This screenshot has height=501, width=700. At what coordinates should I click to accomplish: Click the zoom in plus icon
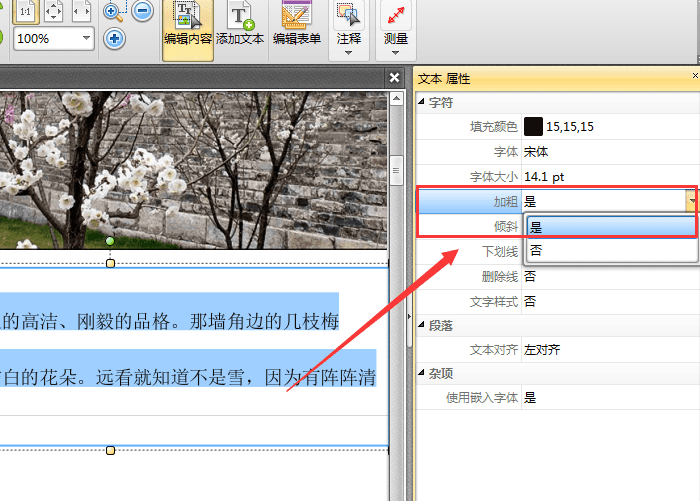pyautogui.click(x=114, y=39)
